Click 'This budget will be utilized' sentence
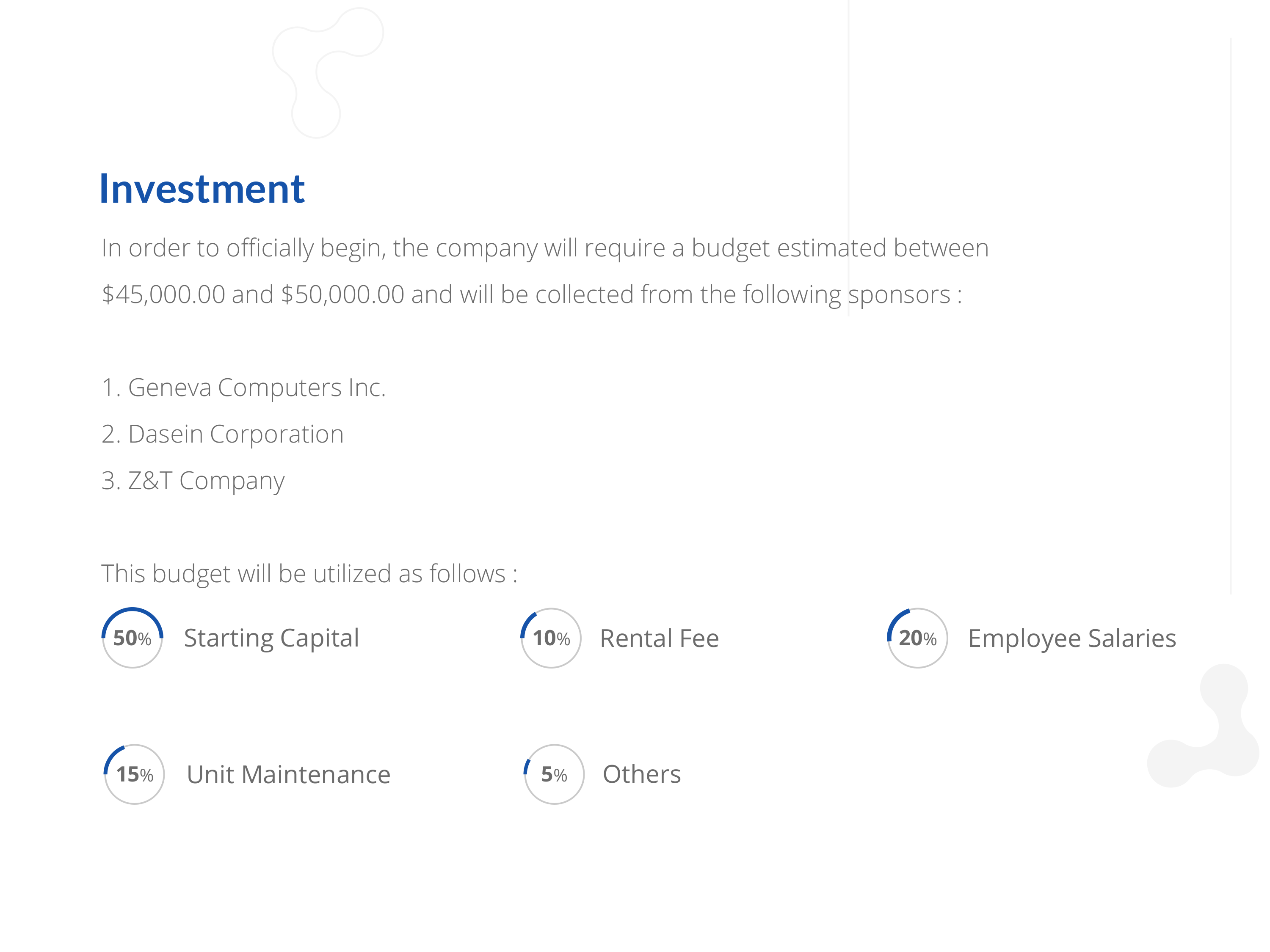Image resolution: width=1270 pixels, height=952 pixels. tap(309, 574)
